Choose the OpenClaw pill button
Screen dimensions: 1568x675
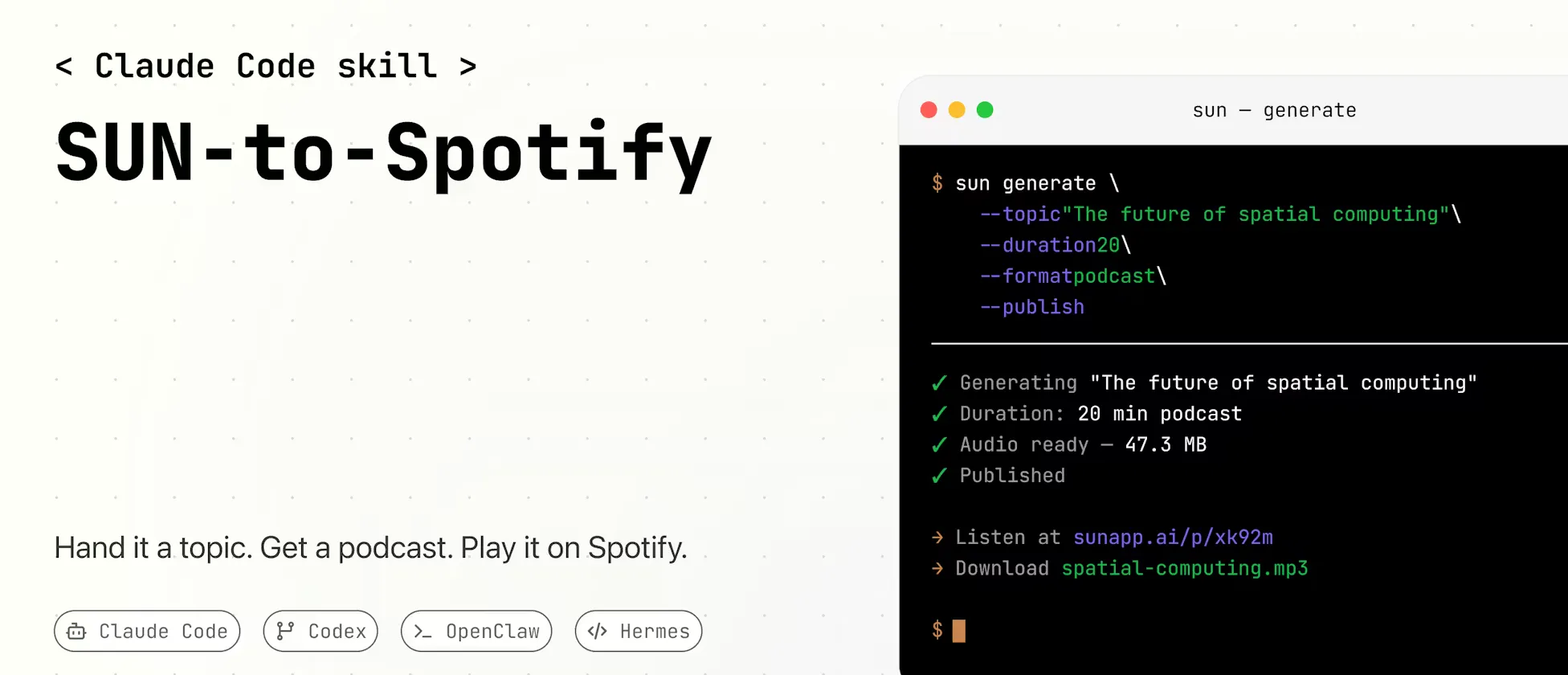click(476, 631)
